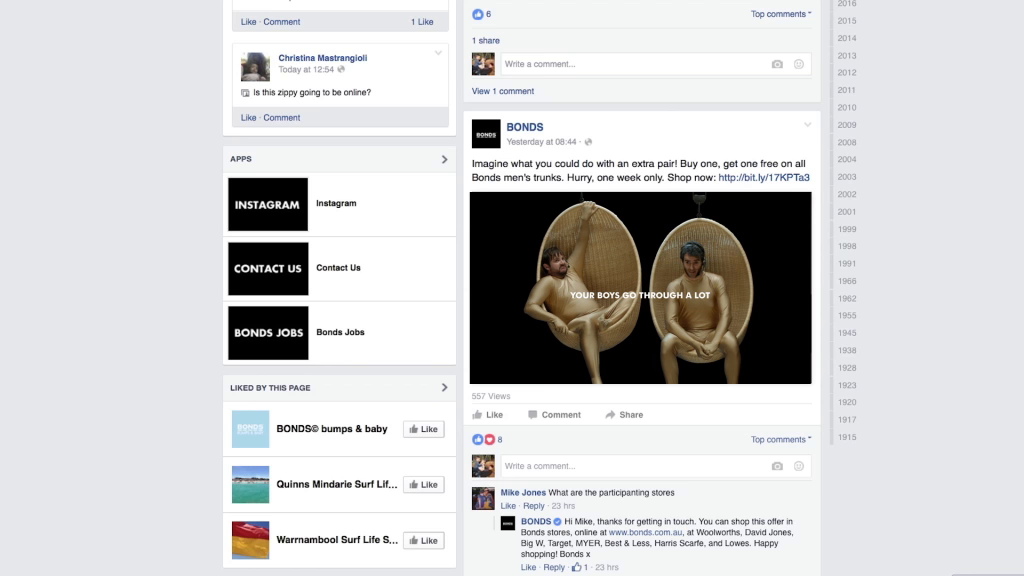Click emoji icon in top comment box

798,64
